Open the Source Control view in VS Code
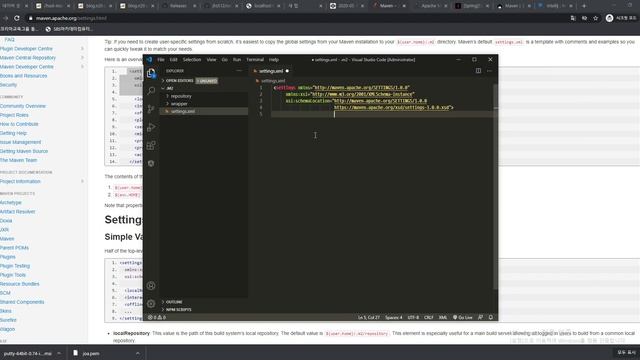This screenshot has height=360, width=640. coord(151,109)
